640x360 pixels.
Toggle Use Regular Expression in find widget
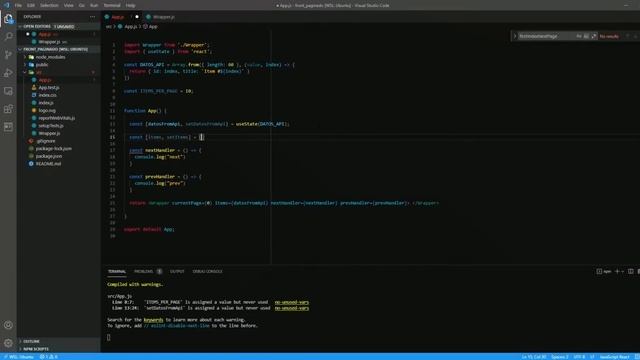tap(593, 36)
